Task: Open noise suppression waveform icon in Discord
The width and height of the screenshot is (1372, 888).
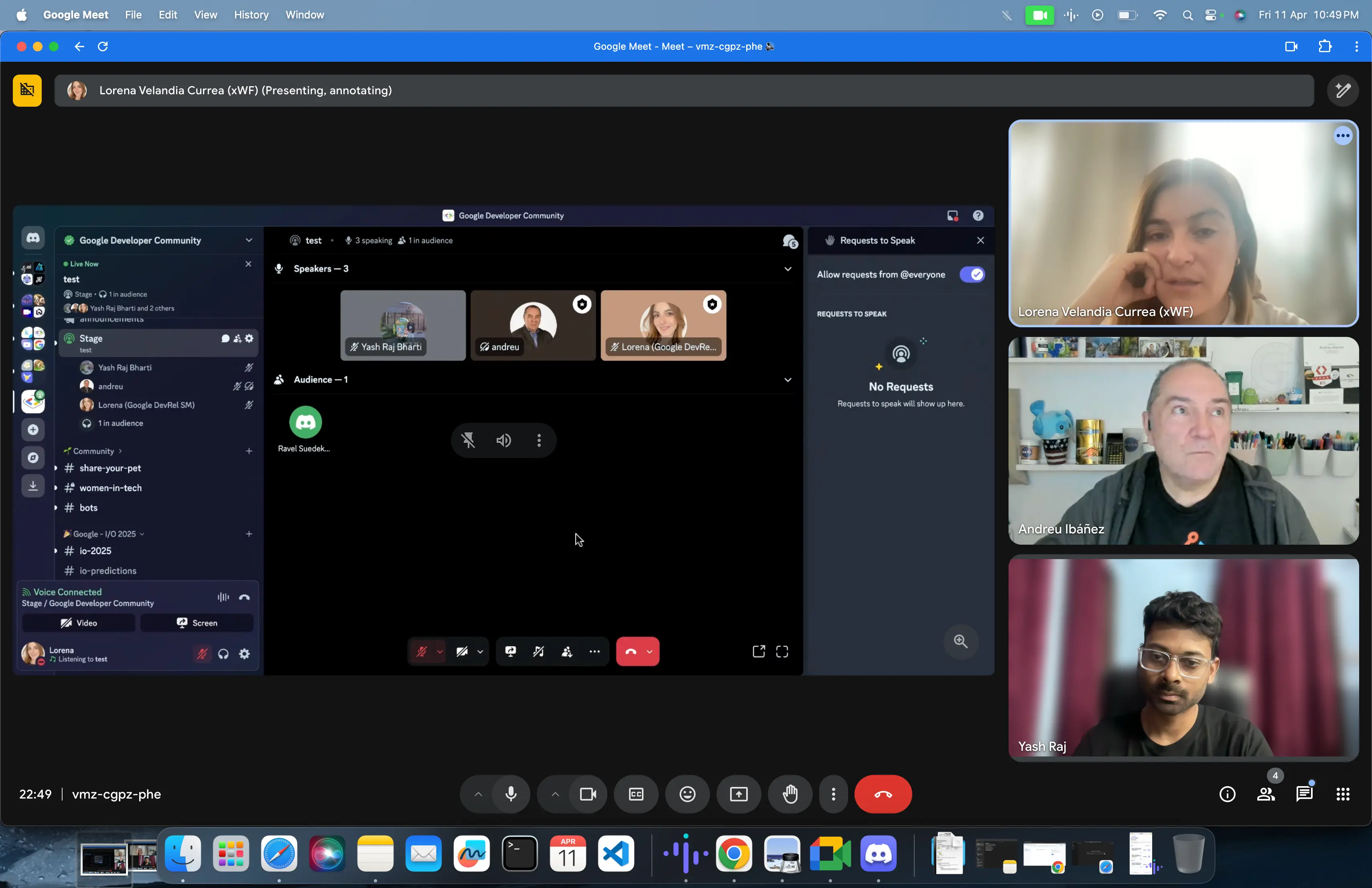Action: click(223, 597)
